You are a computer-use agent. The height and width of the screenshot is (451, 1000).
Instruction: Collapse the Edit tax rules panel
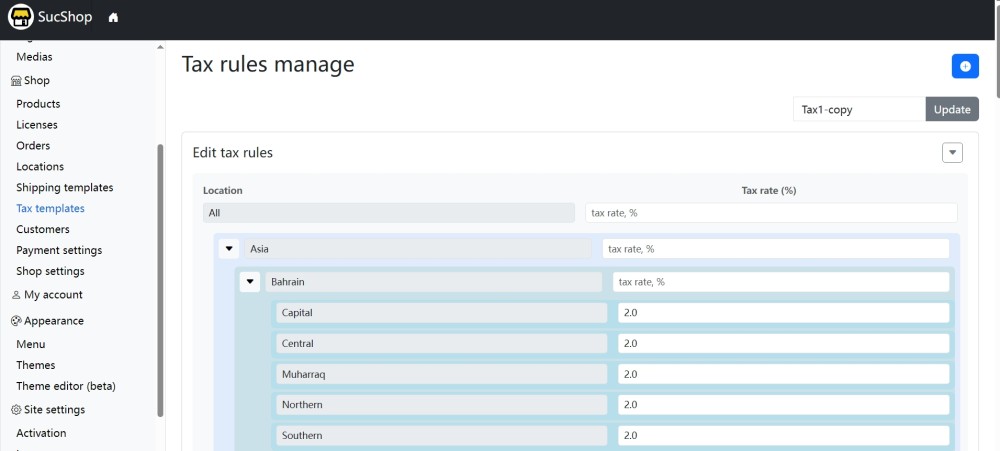(x=953, y=153)
